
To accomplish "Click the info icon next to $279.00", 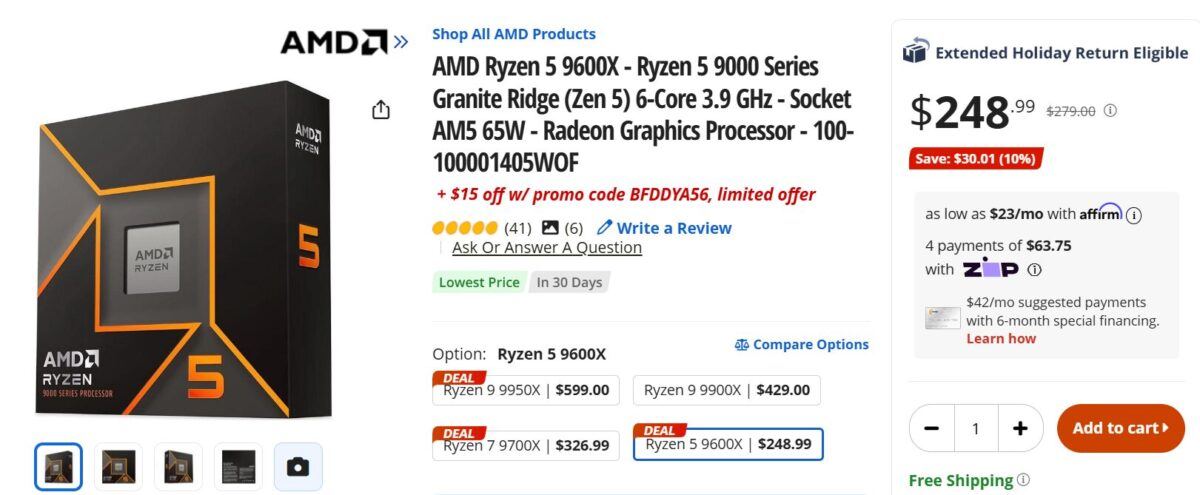I will (1110, 111).
